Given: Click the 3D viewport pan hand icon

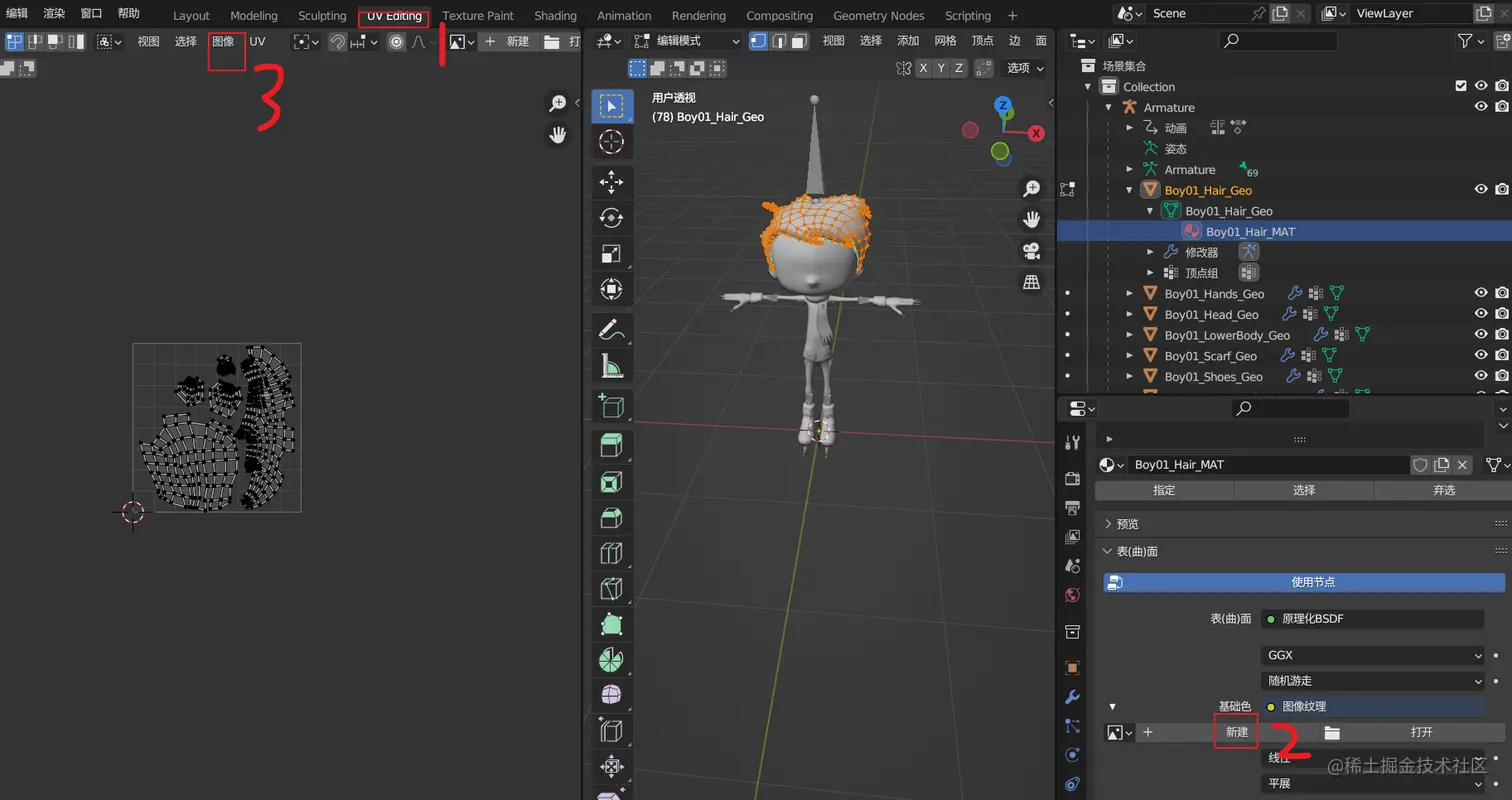Looking at the screenshot, I should tap(1031, 219).
